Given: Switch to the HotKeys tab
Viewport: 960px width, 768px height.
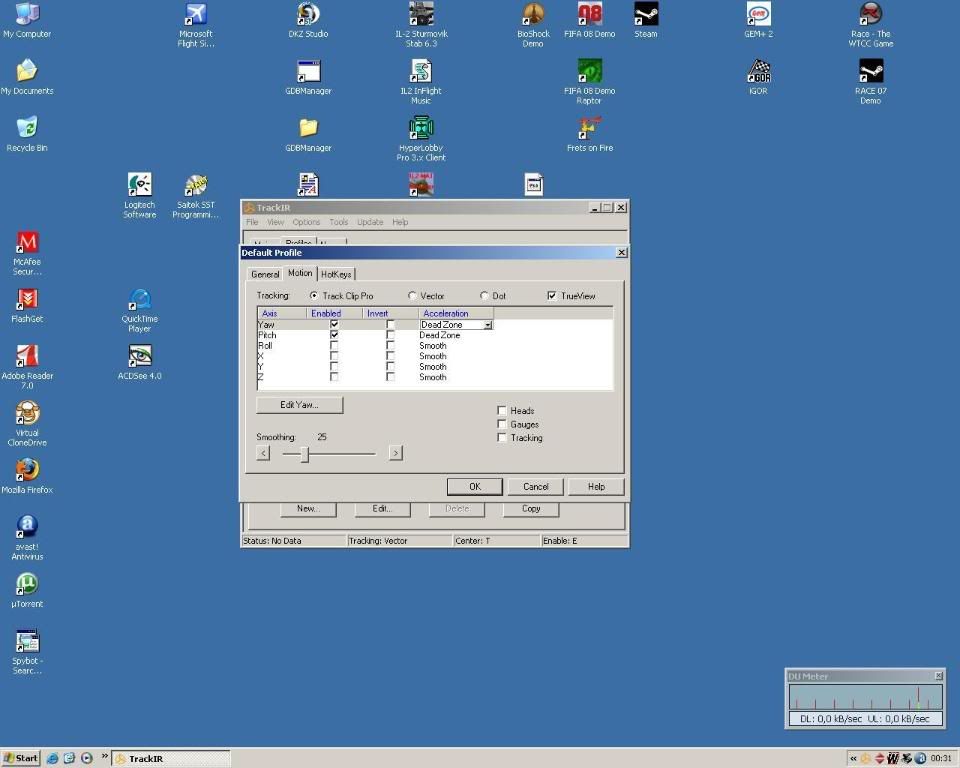Looking at the screenshot, I should point(337,273).
